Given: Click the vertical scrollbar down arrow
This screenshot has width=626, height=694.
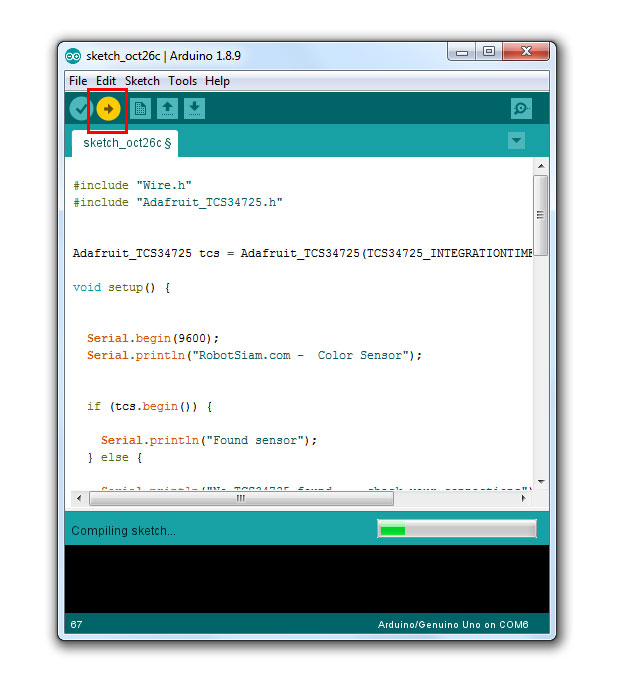Looking at the screenshot, I should point(541,482).
